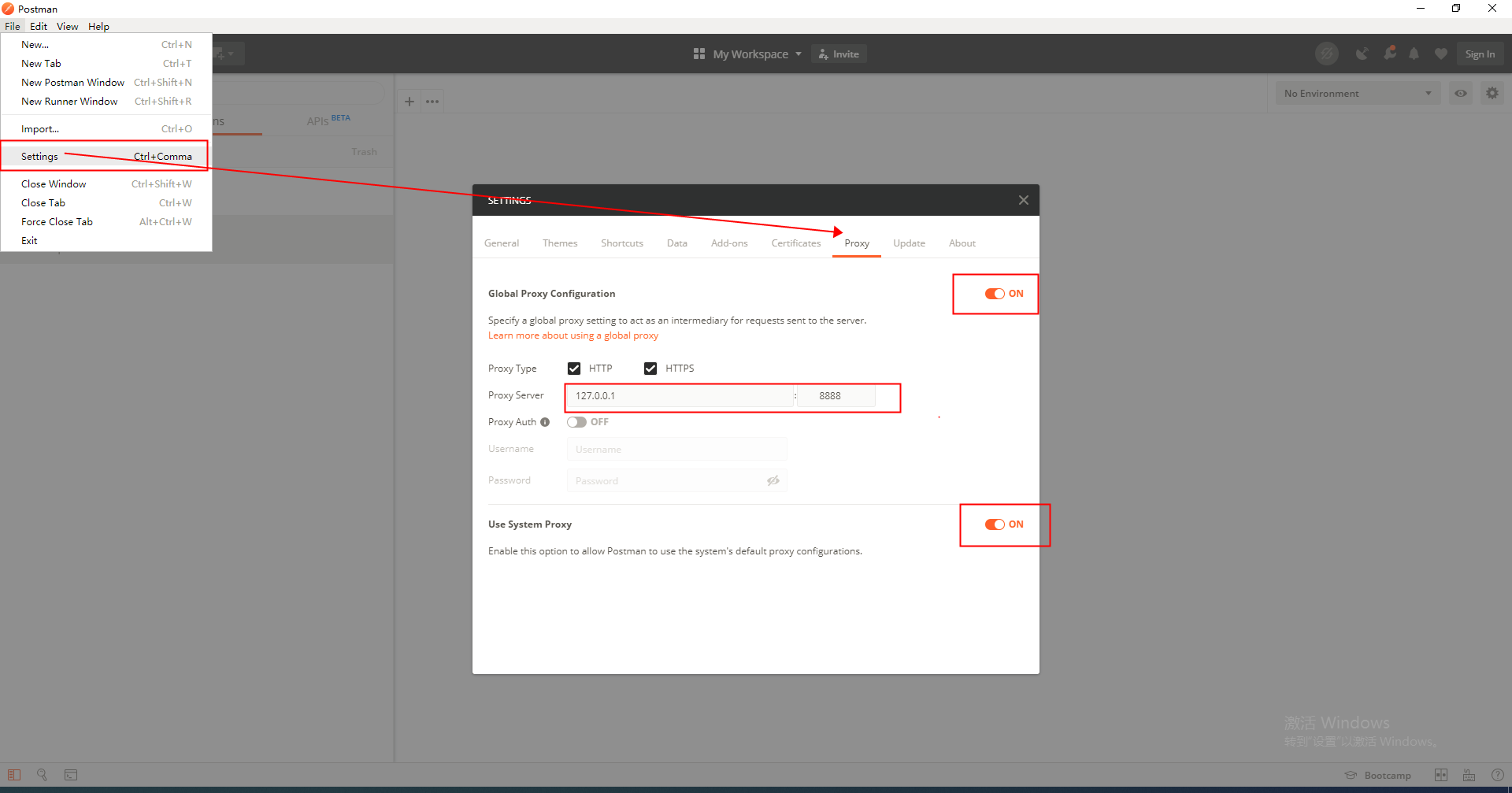Click the Sign In button

(1480, 54)
